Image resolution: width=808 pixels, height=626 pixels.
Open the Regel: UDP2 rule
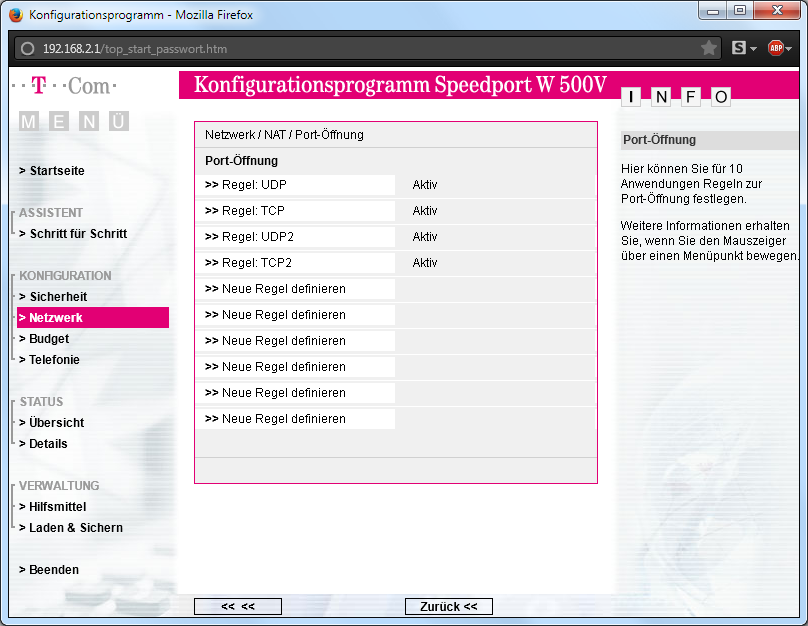tap(295, 237)
